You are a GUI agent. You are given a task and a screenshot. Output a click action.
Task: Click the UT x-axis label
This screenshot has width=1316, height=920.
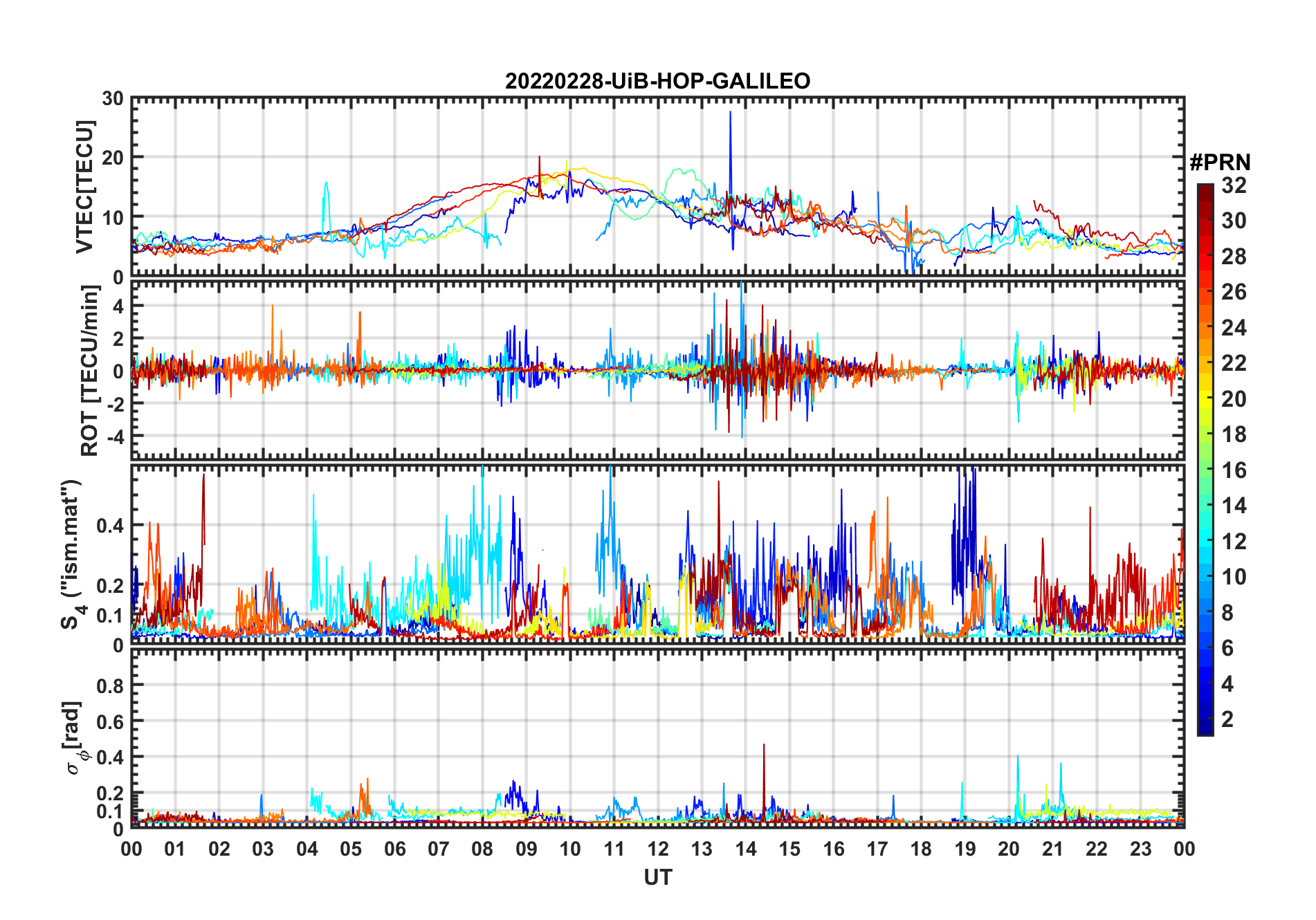click(657, 877)
